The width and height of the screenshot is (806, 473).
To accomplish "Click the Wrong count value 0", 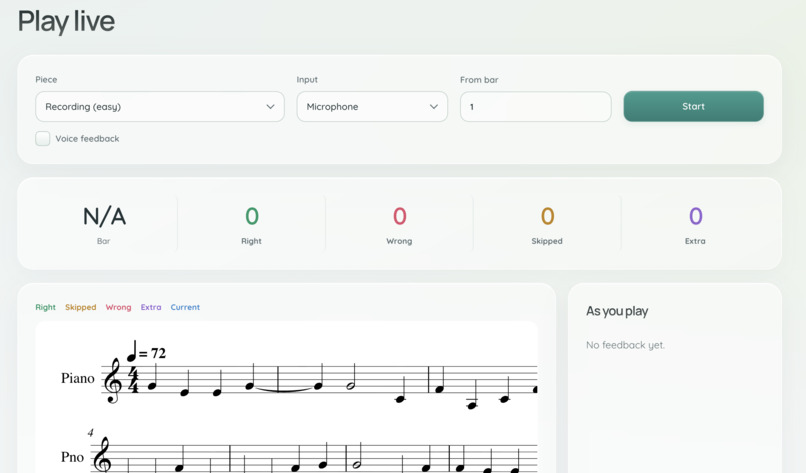I will [x=399, y=216].
